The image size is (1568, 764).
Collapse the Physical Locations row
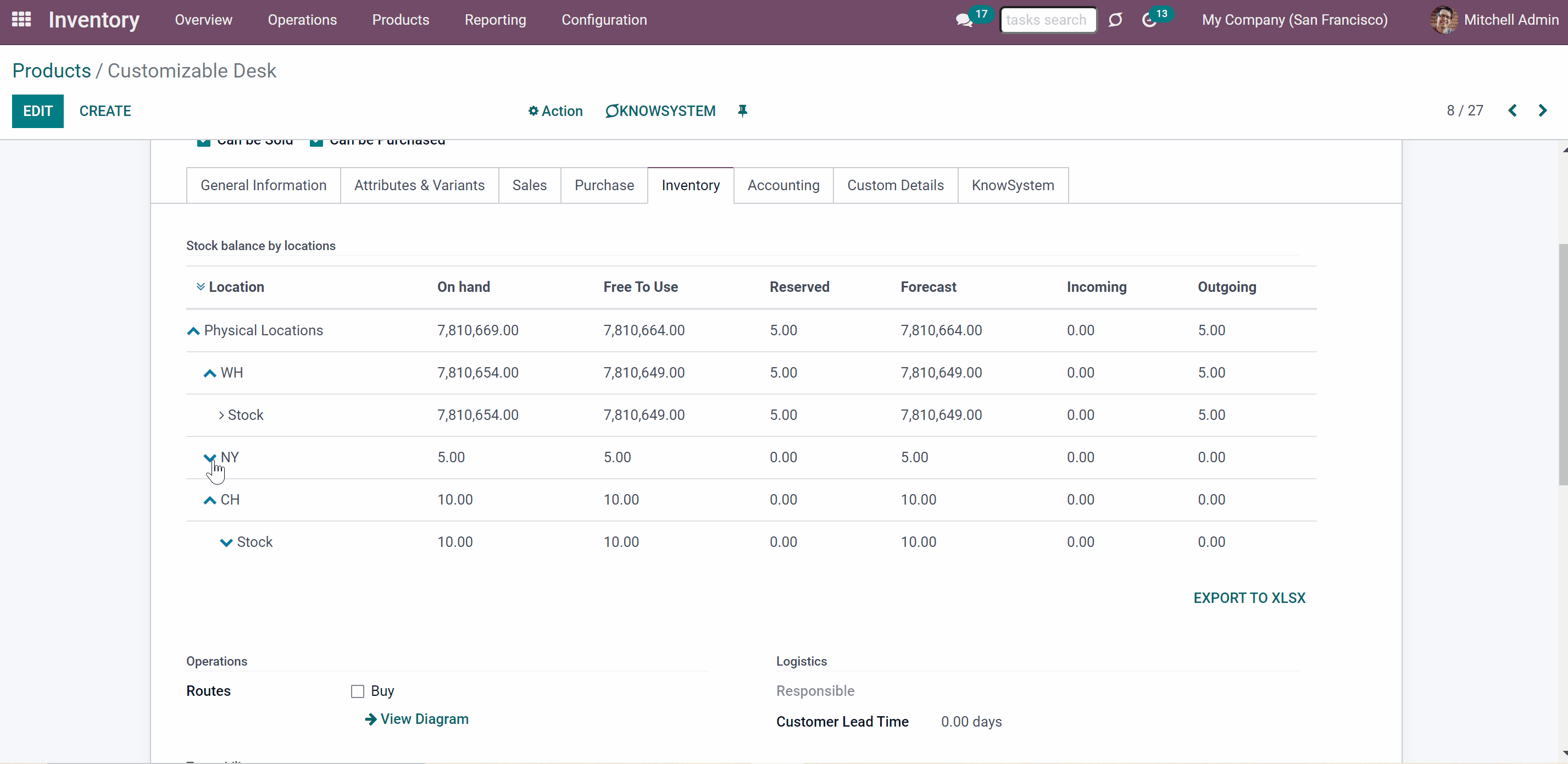click(193, 330)
